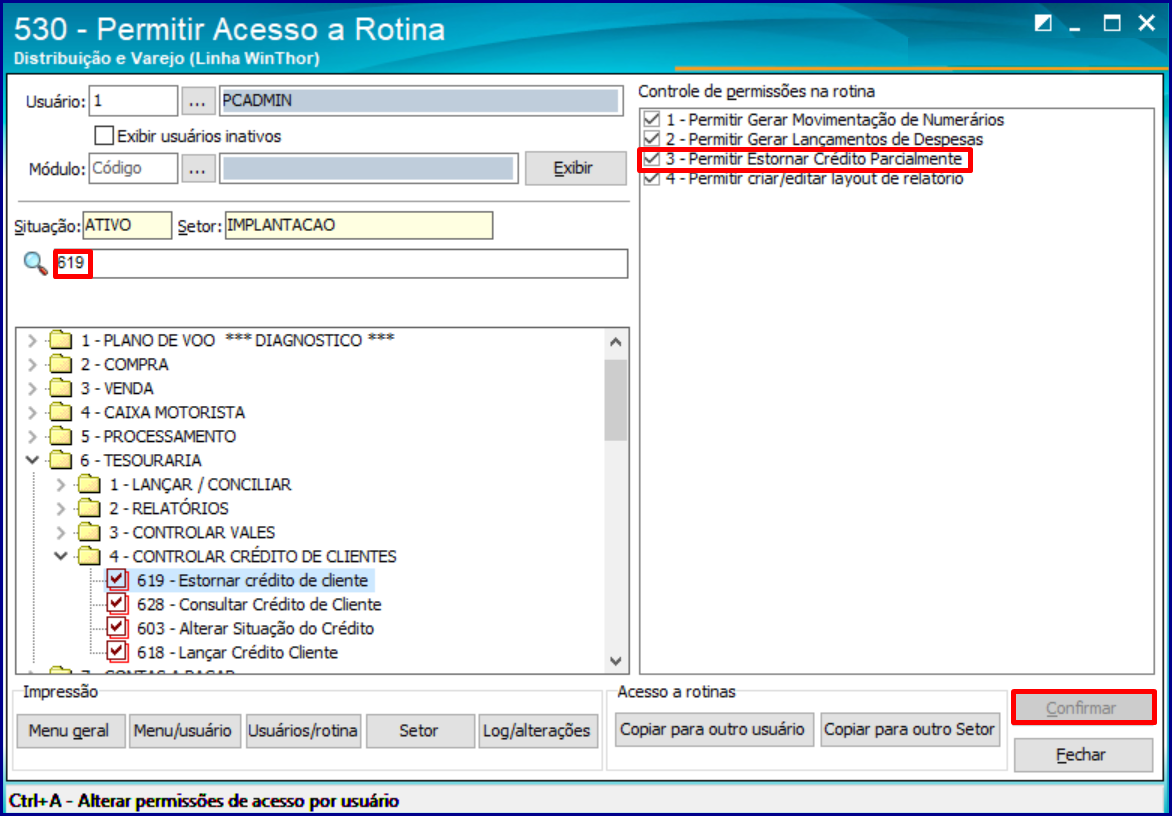Click the Usuários/rotina print button

click(303, 731)
